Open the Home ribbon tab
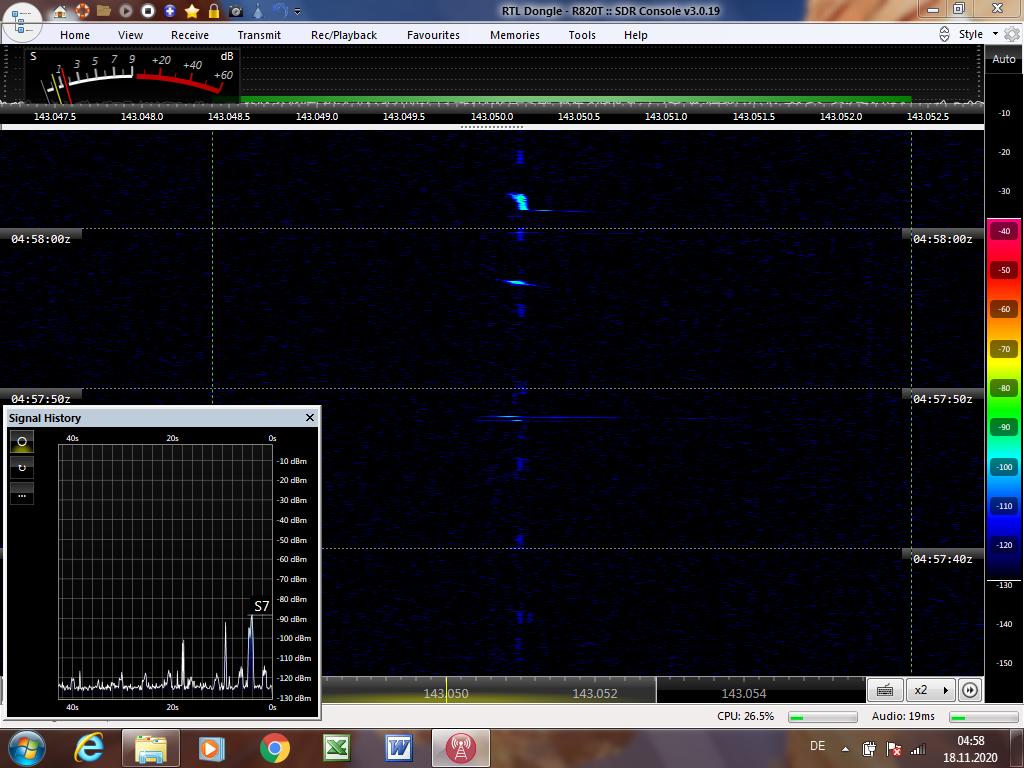Image resolution: width=1024 pixels, height=768 pixels. coord(74,35)
